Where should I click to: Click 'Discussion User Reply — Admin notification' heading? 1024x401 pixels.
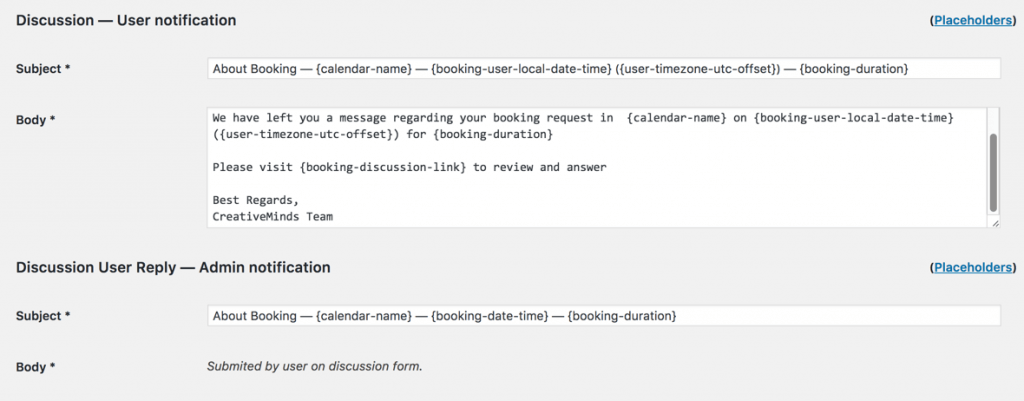pyautogui.click(x=173, y=268)
